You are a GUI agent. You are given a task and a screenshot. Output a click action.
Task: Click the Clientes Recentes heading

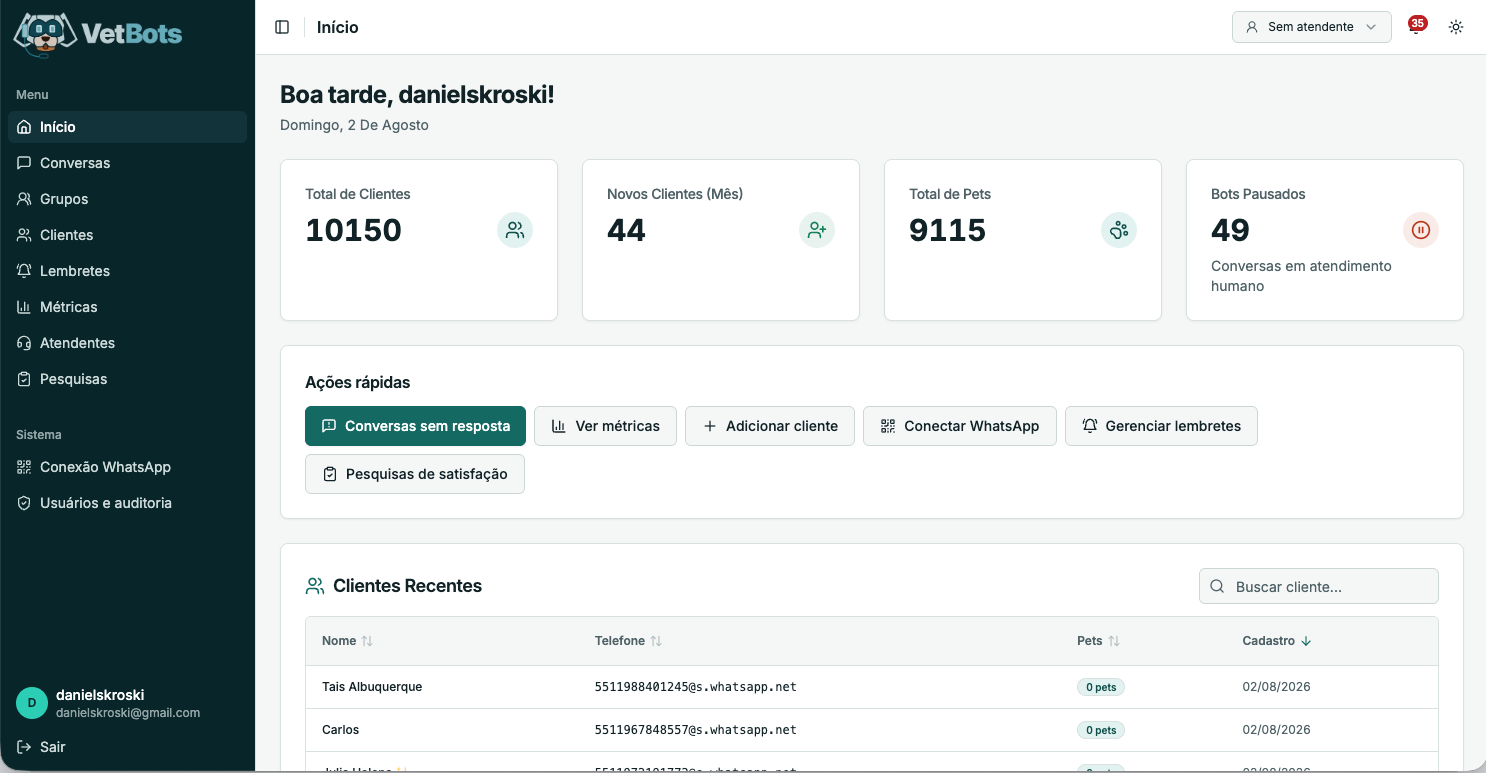coord(407,586)
